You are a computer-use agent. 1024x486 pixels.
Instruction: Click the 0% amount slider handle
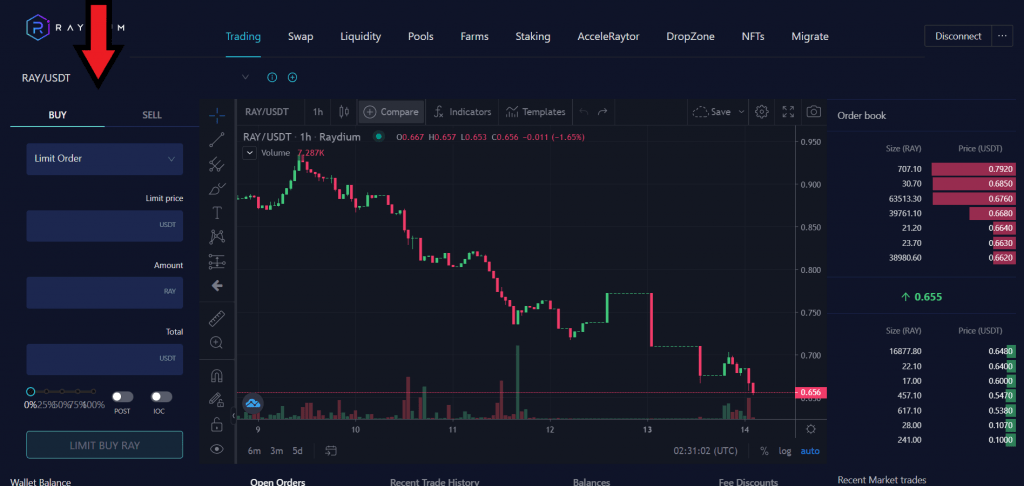31,391
